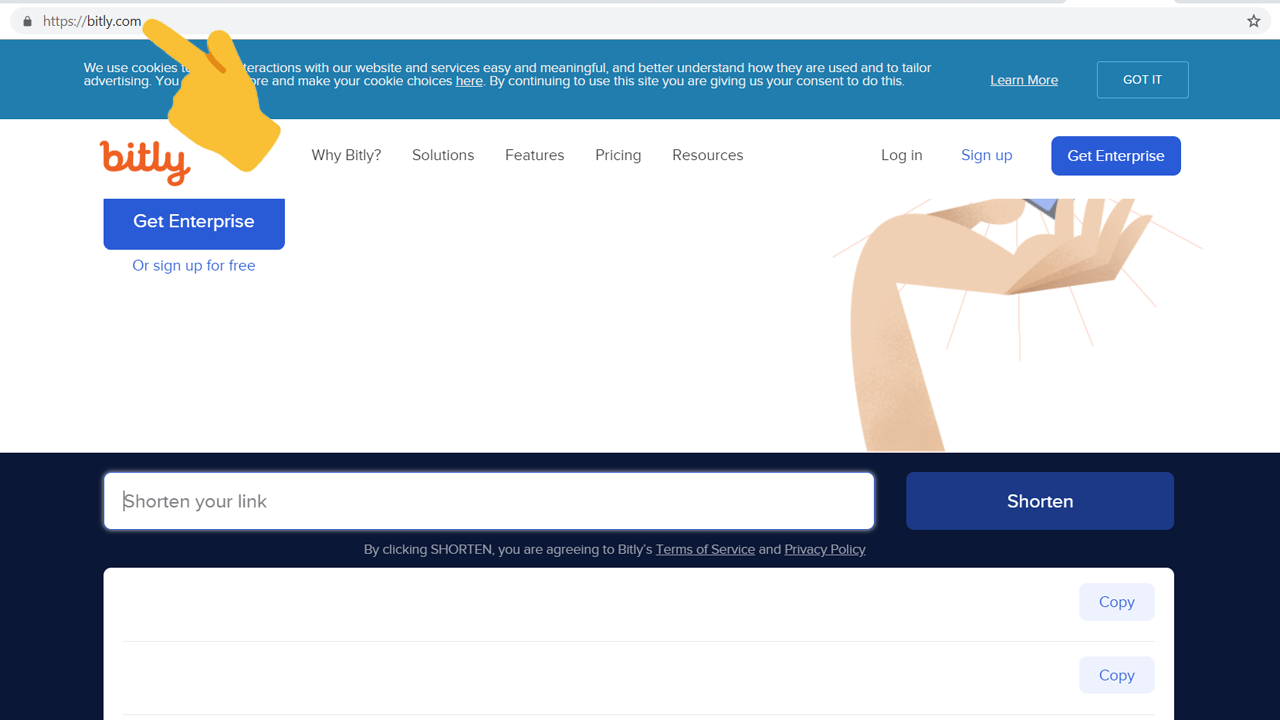The width and height of the screenshot is (1280, 720).
Task: Open the Privacy Policy link
Action: tap(825, 549)
